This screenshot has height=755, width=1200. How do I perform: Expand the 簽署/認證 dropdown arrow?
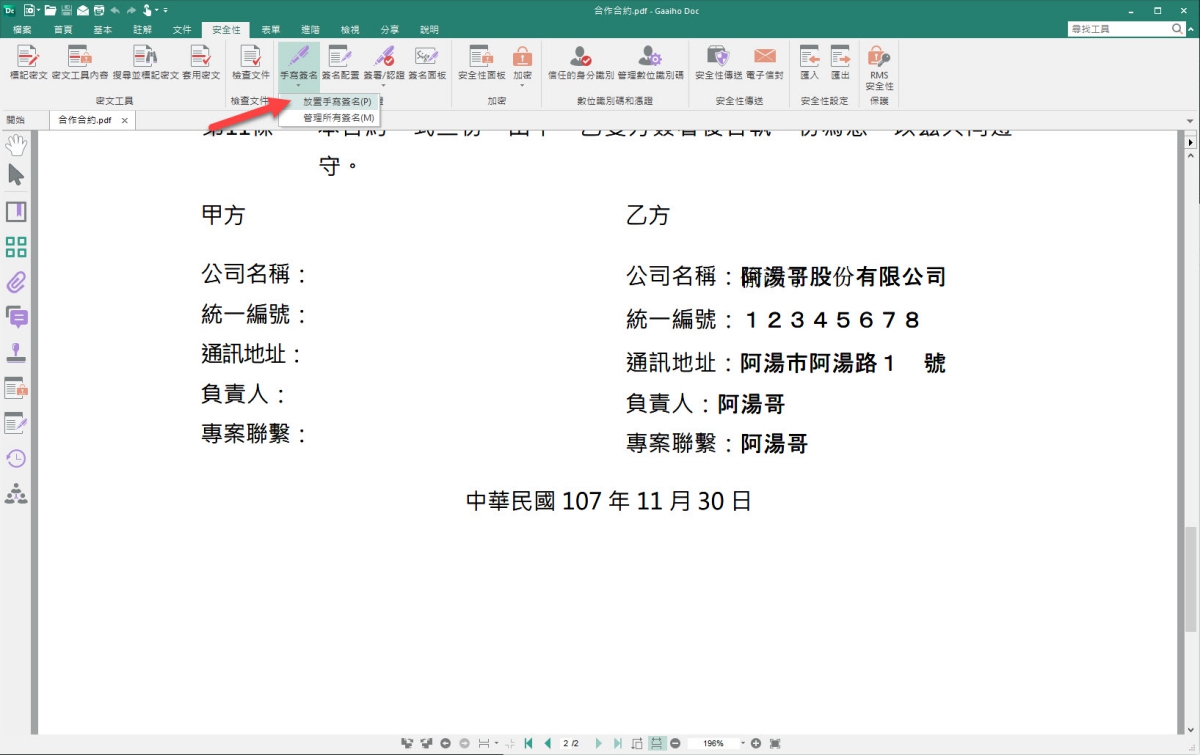tap(383, 85)
